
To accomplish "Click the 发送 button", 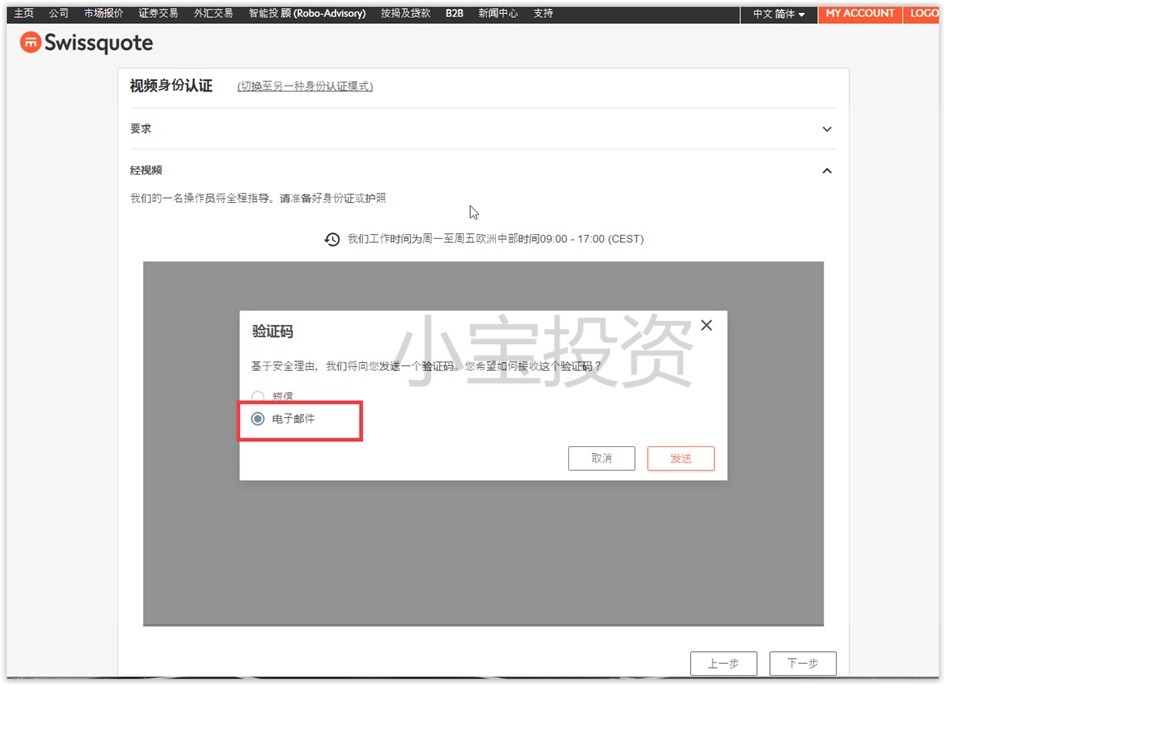I will tap(680, 458).
